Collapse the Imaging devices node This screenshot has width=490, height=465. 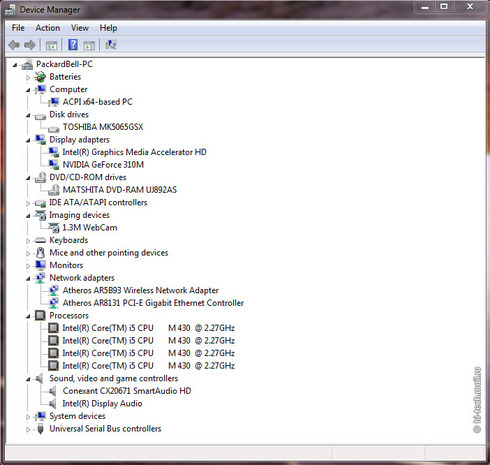[x=28, y=216]
